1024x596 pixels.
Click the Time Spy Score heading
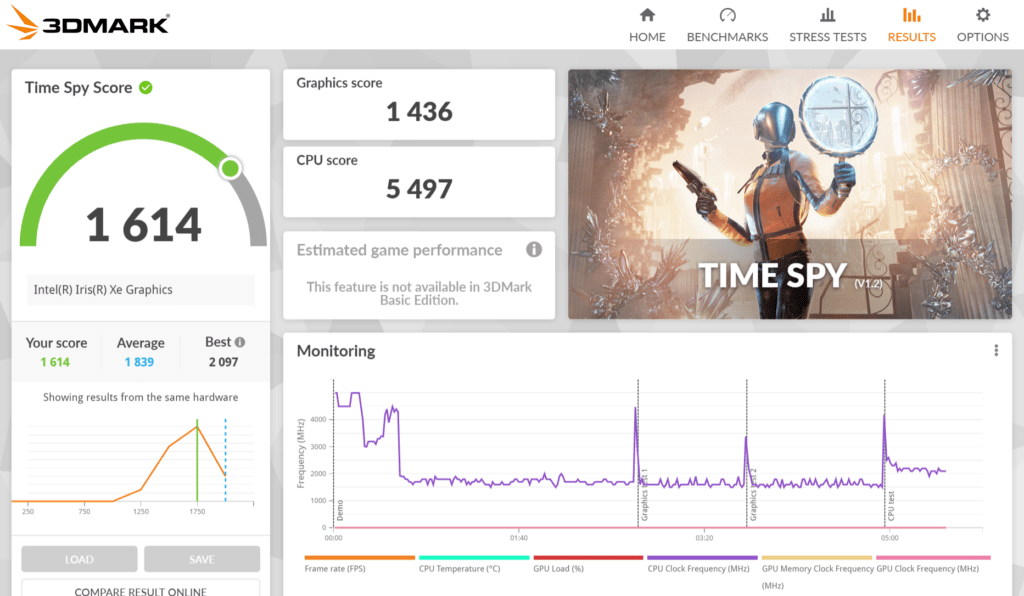tap(78, 87)
